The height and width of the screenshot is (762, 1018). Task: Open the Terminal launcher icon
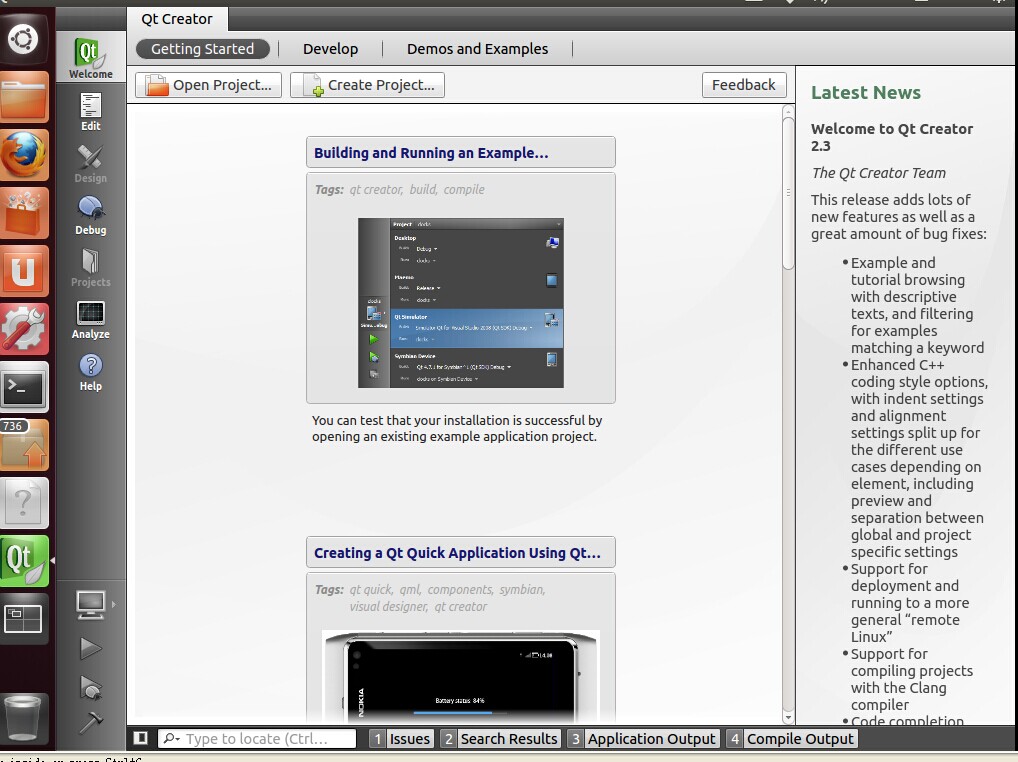point(25,387)
